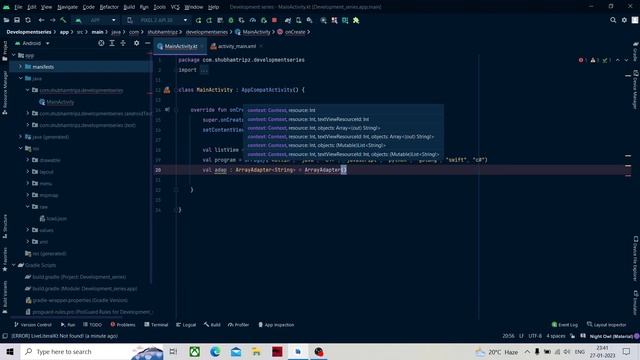Hide the project panel with minus icon

(x=147, y=43)
